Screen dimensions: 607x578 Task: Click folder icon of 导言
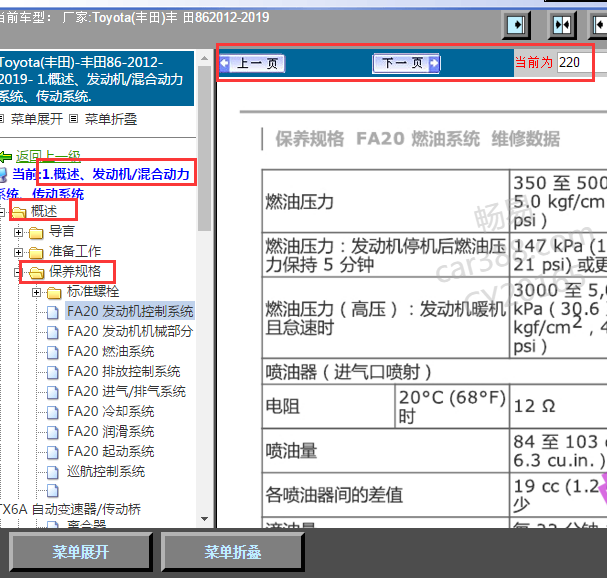pos(36,233)
